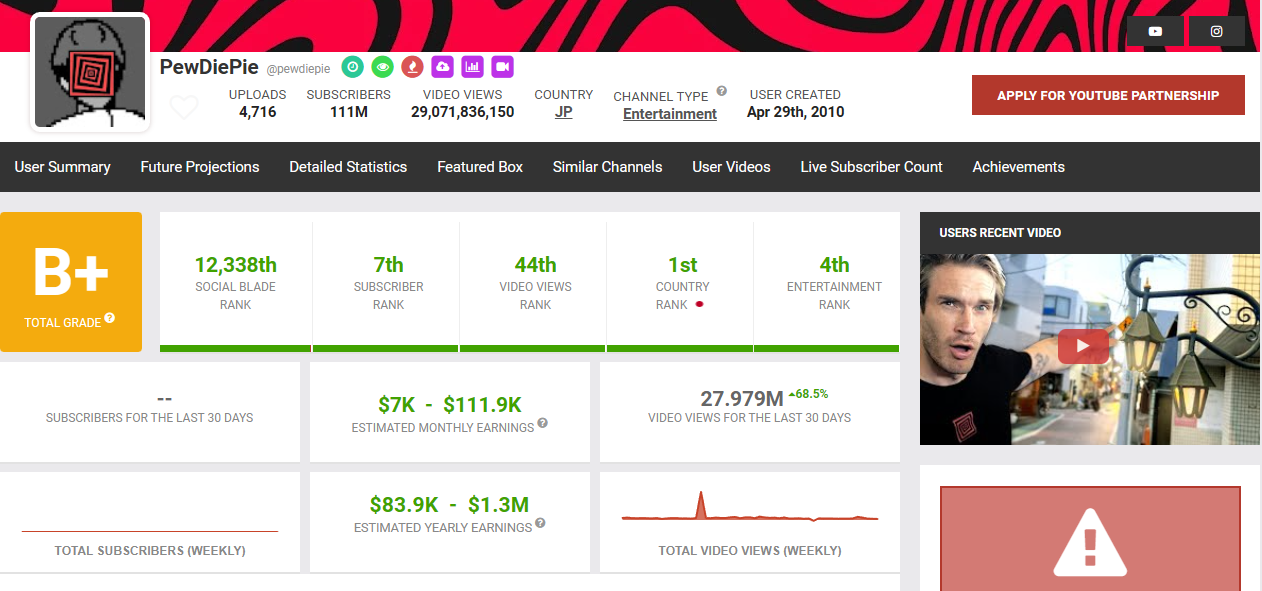Open the Entertainment channel type link
Viewport: 1262px width, 591px height.
[669, 114]
